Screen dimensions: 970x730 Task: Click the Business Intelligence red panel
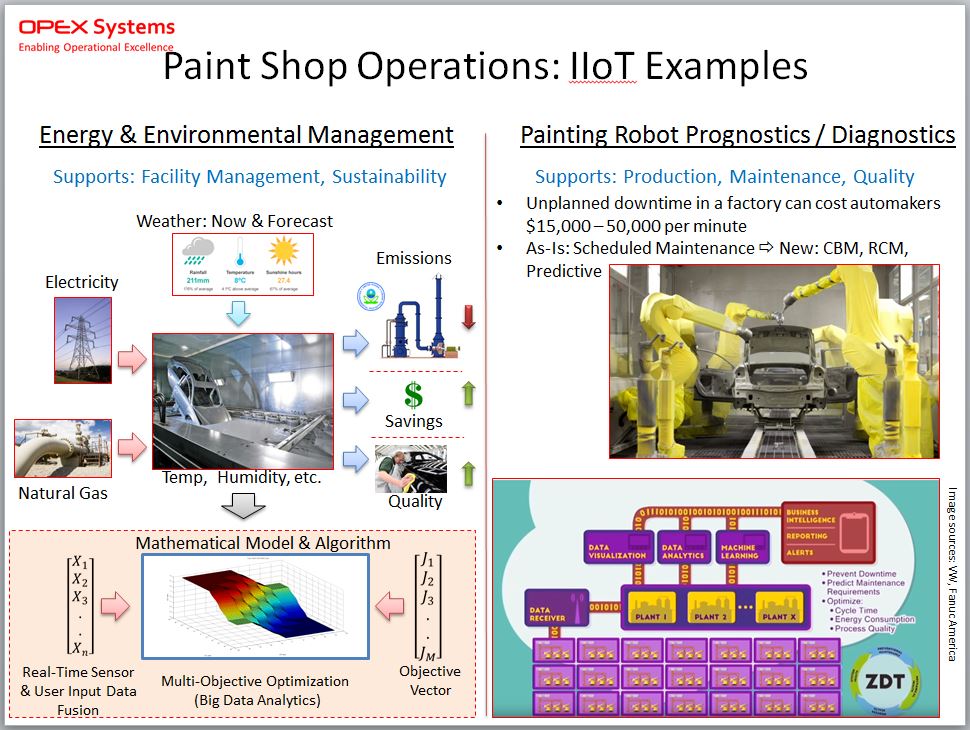[828, 533]
